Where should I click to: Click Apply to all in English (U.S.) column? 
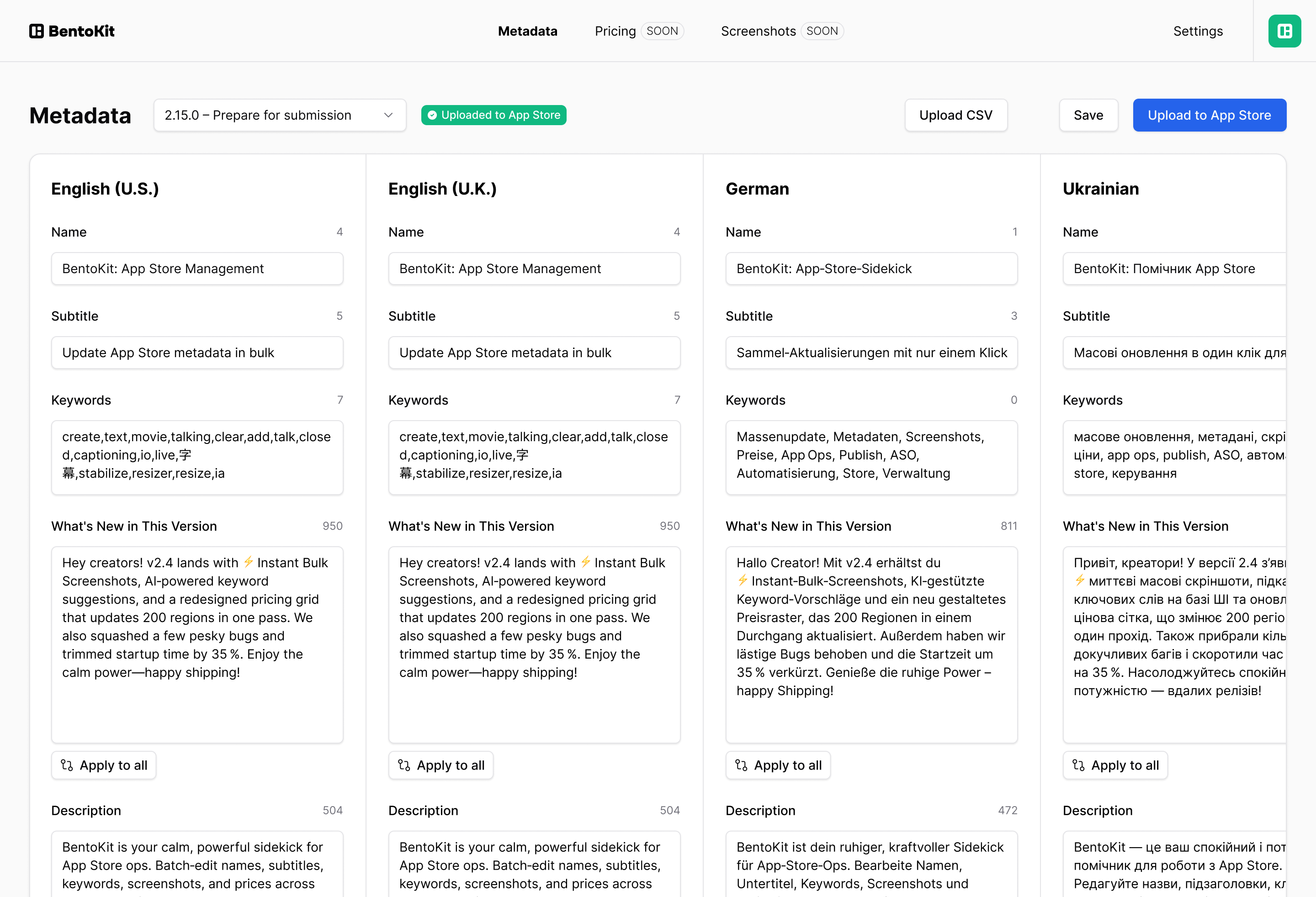point(104,765)
